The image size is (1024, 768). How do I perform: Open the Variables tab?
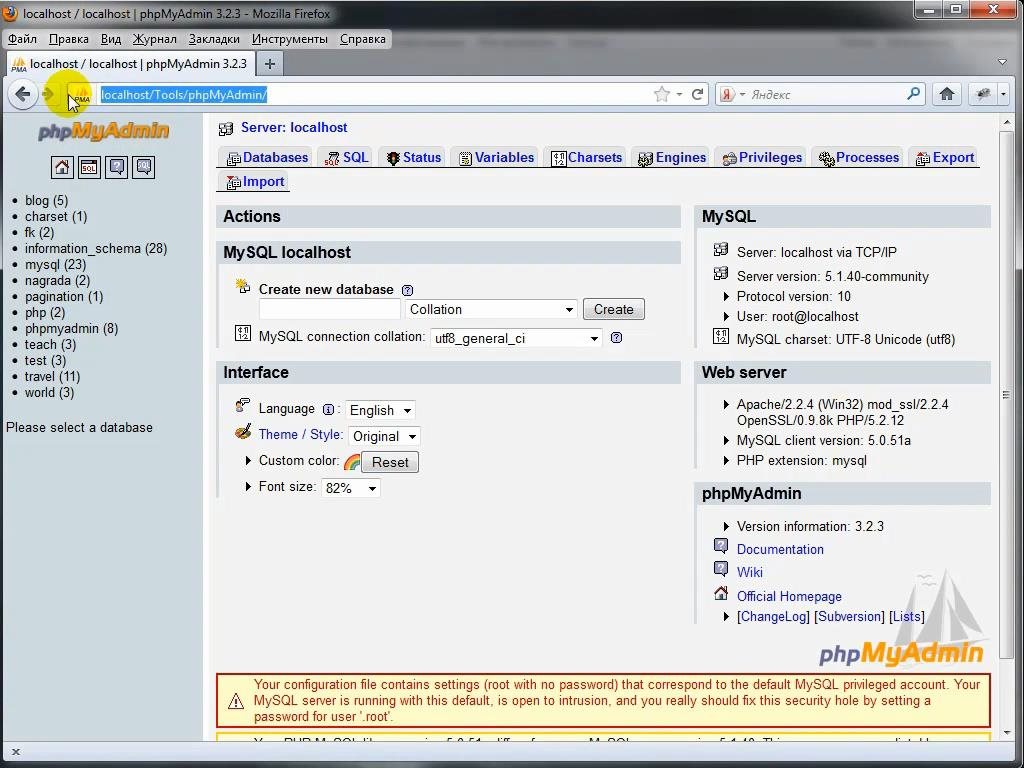(496, 157)
